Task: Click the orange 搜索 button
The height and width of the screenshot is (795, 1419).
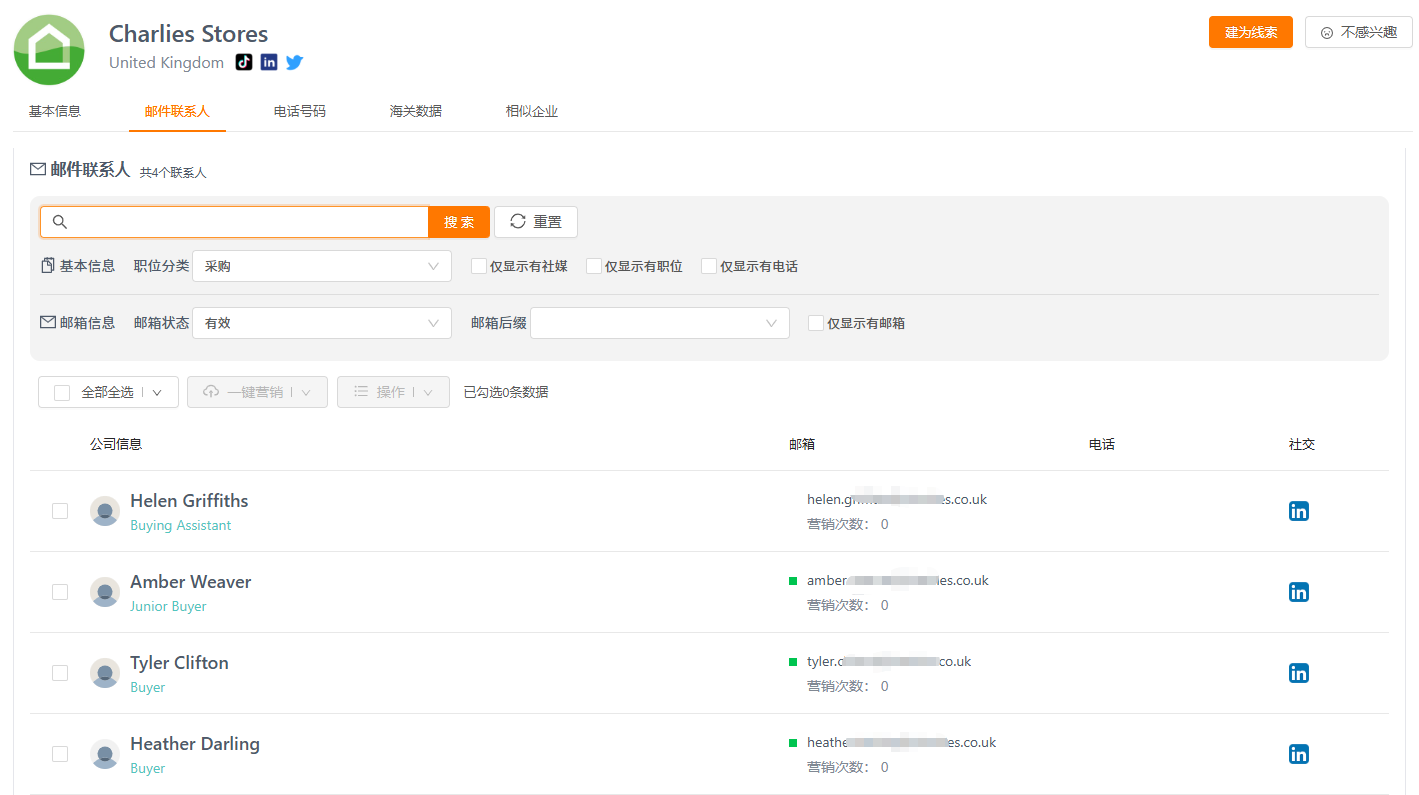Action: pos(459,222)
